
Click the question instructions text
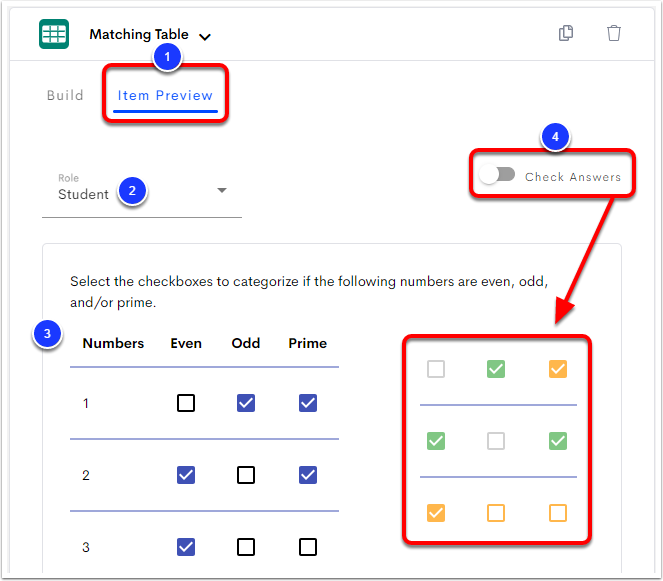point(309,292)
